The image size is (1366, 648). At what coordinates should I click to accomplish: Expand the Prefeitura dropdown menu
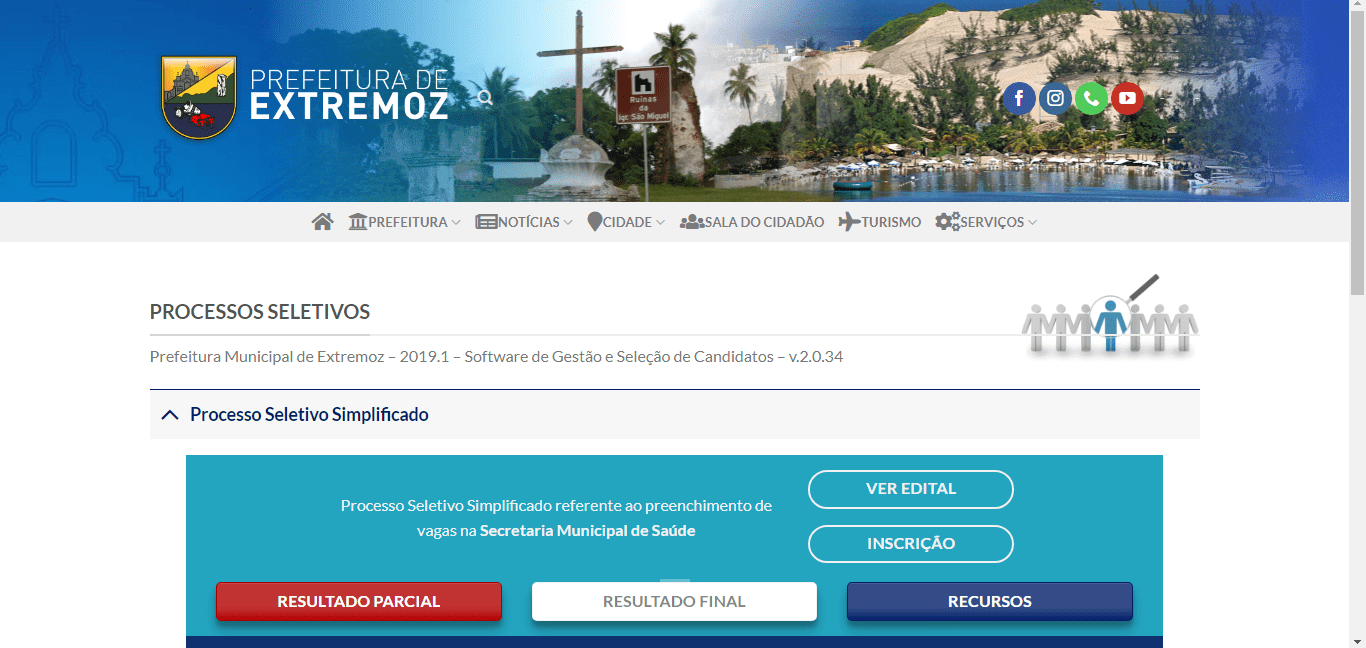404,222
